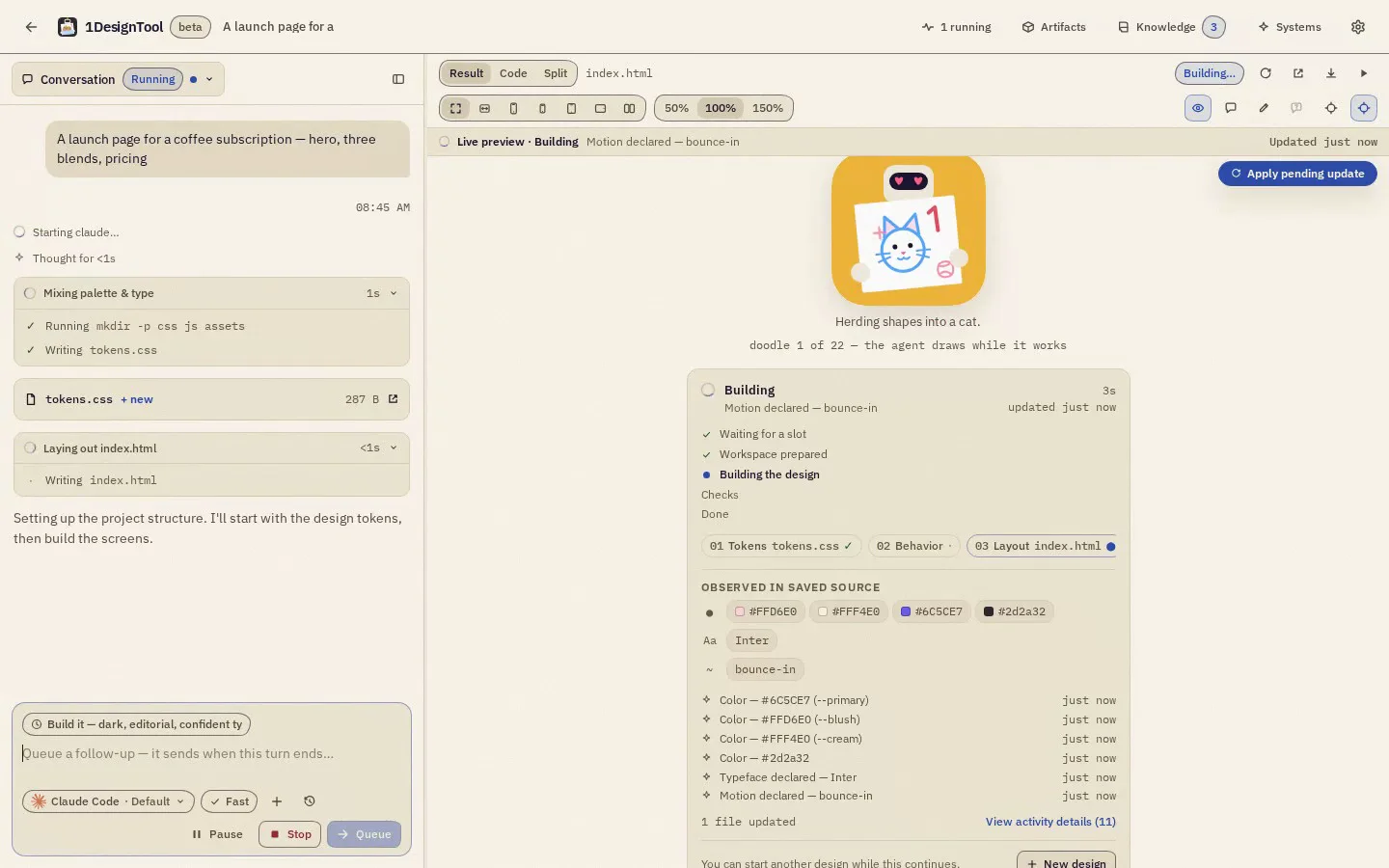Open View activity details link

(x=1050, y=822)
